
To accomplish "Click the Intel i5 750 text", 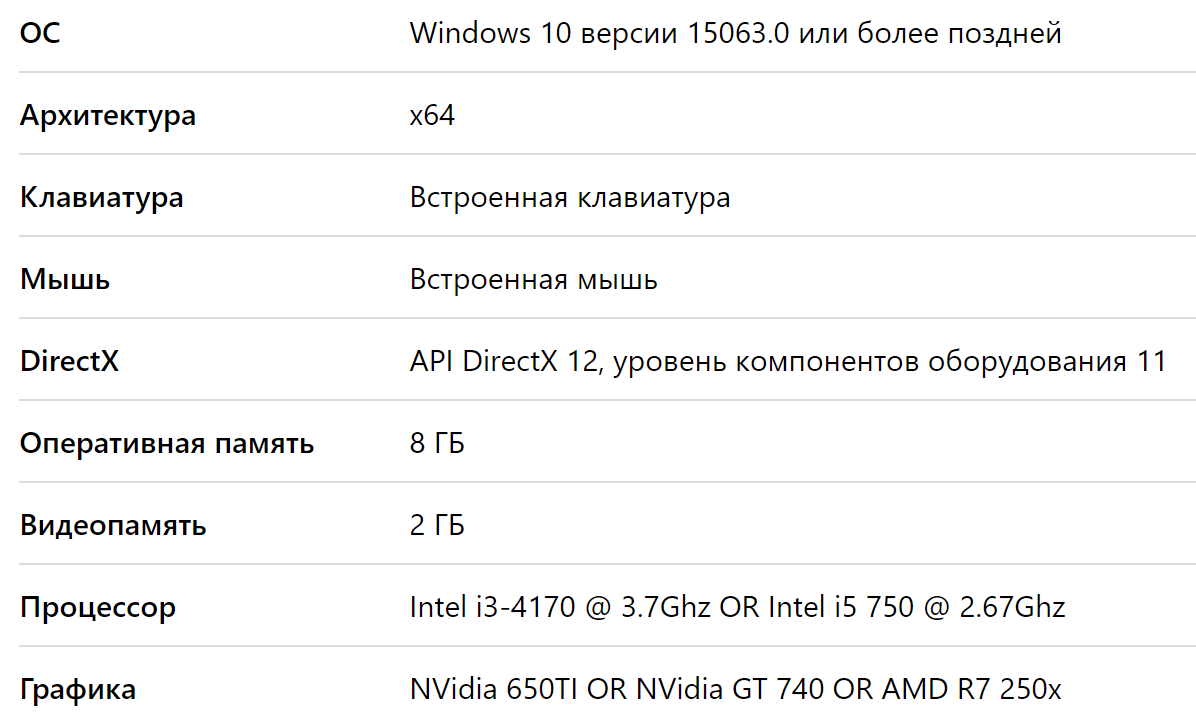I will point(841,608).
